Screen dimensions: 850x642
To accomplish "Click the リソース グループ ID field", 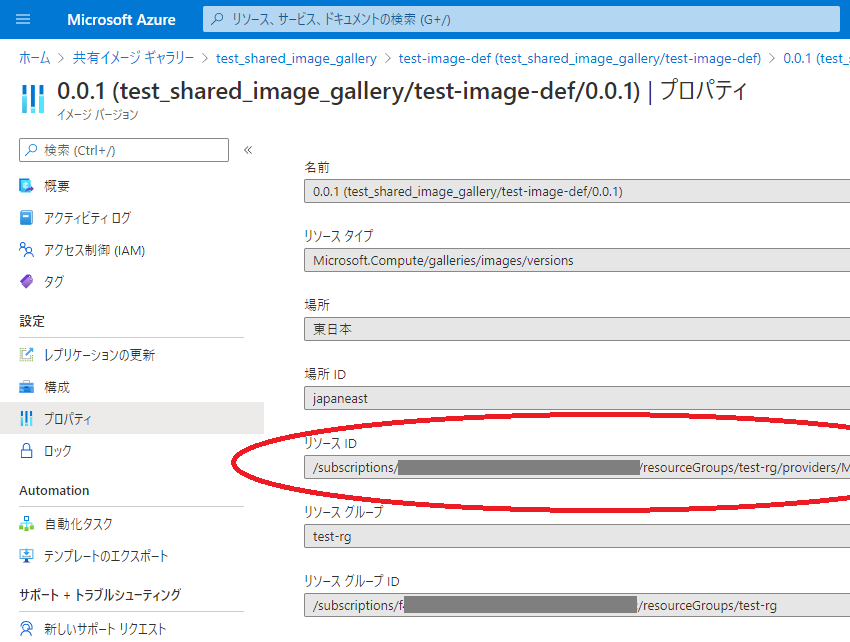I will pos(577,605).
